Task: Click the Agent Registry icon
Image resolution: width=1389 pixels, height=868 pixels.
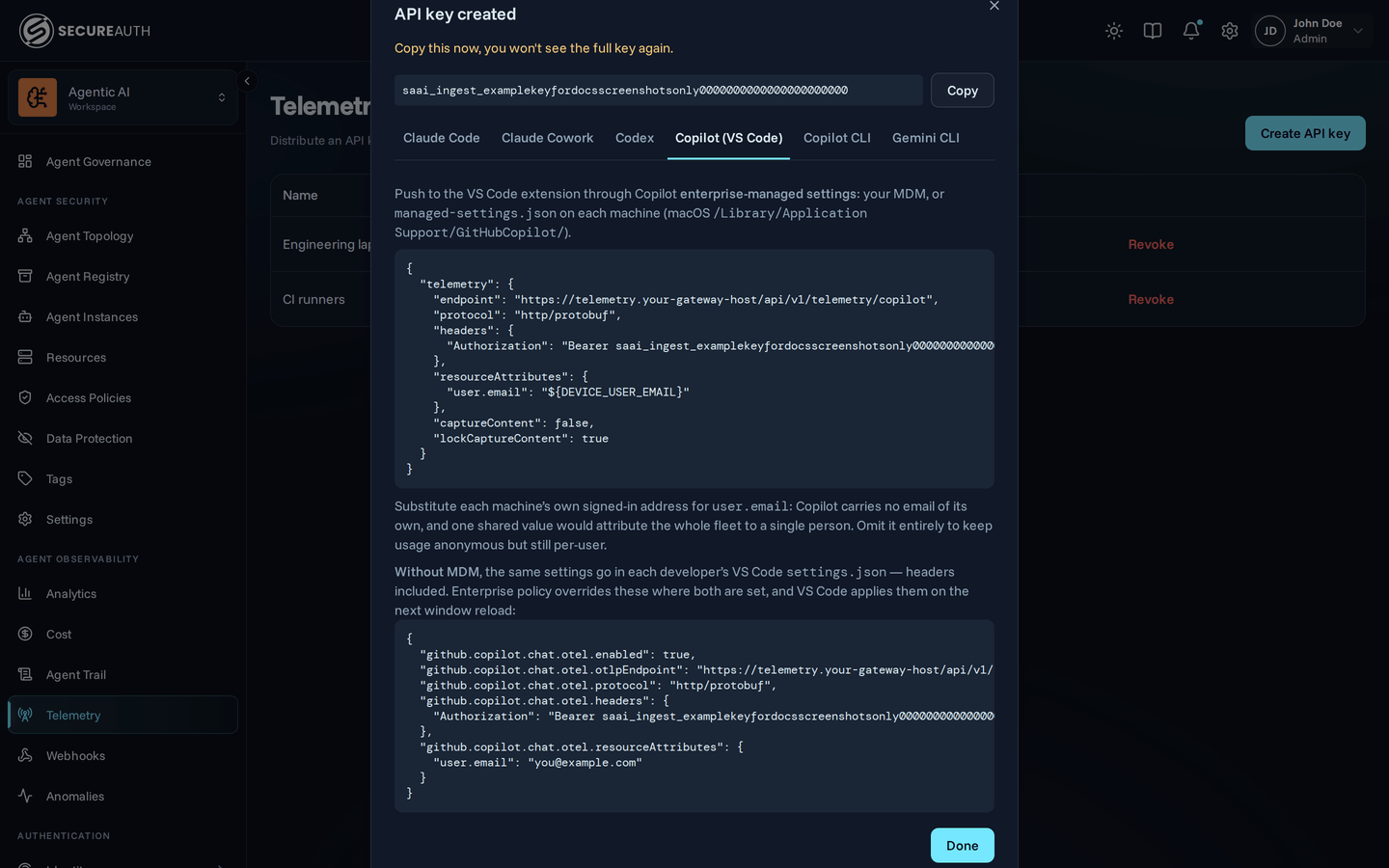Action: tap(25, 276)
